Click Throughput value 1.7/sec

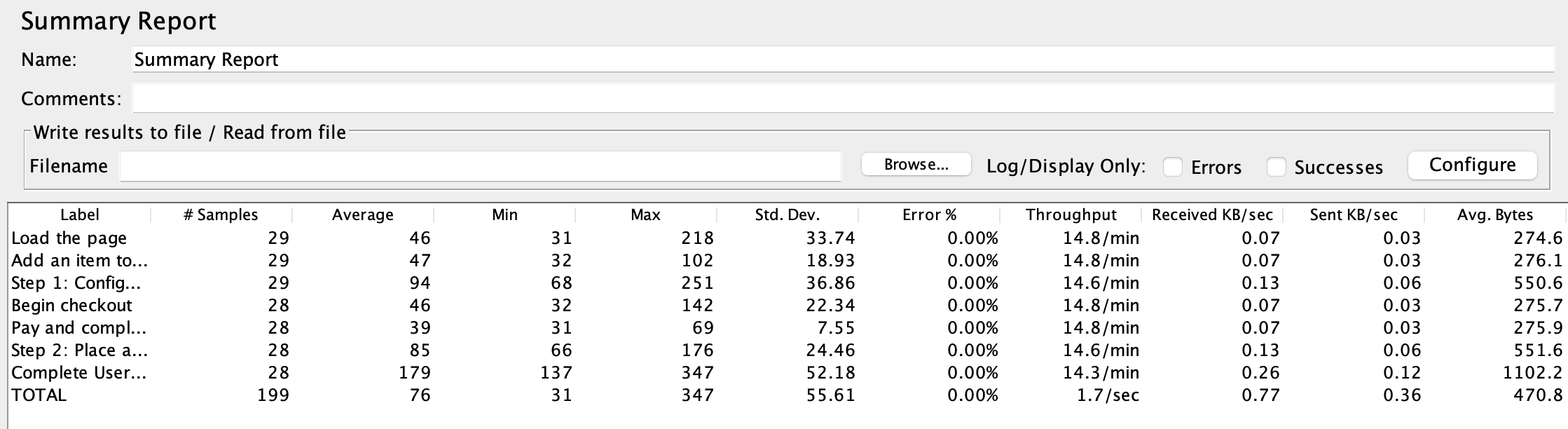[x=1108, y=395]
